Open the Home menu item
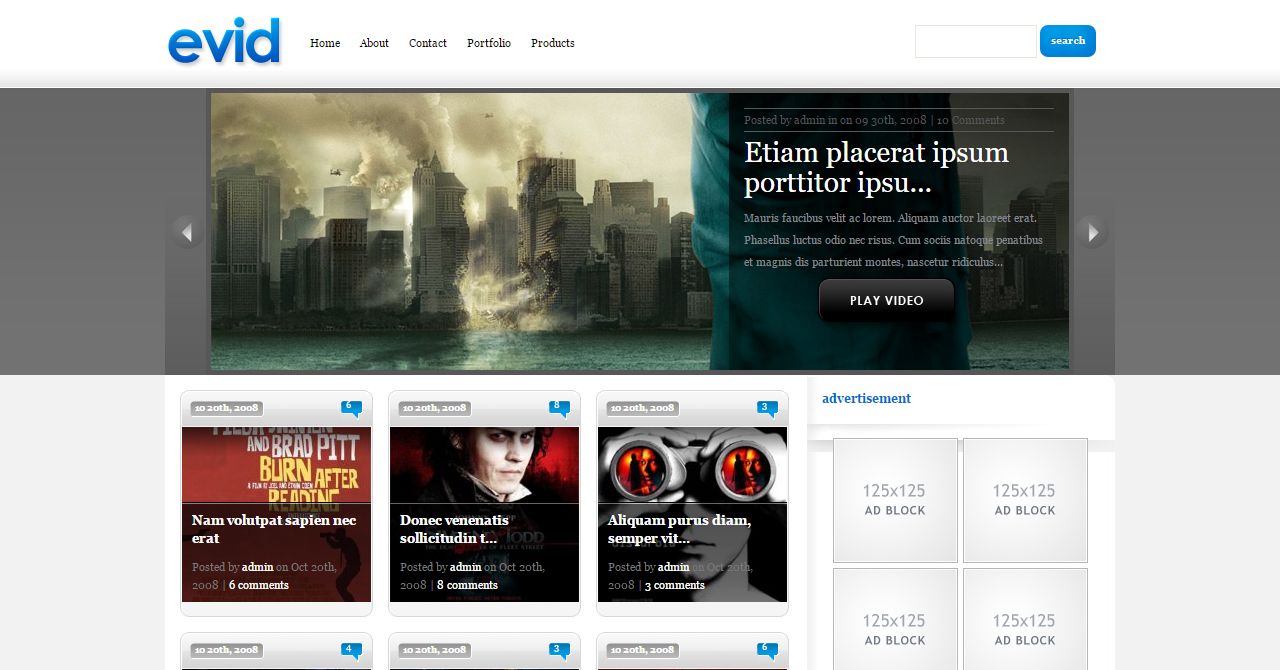Viewport: 1280px width, 670px height. (x=325, y=43)
